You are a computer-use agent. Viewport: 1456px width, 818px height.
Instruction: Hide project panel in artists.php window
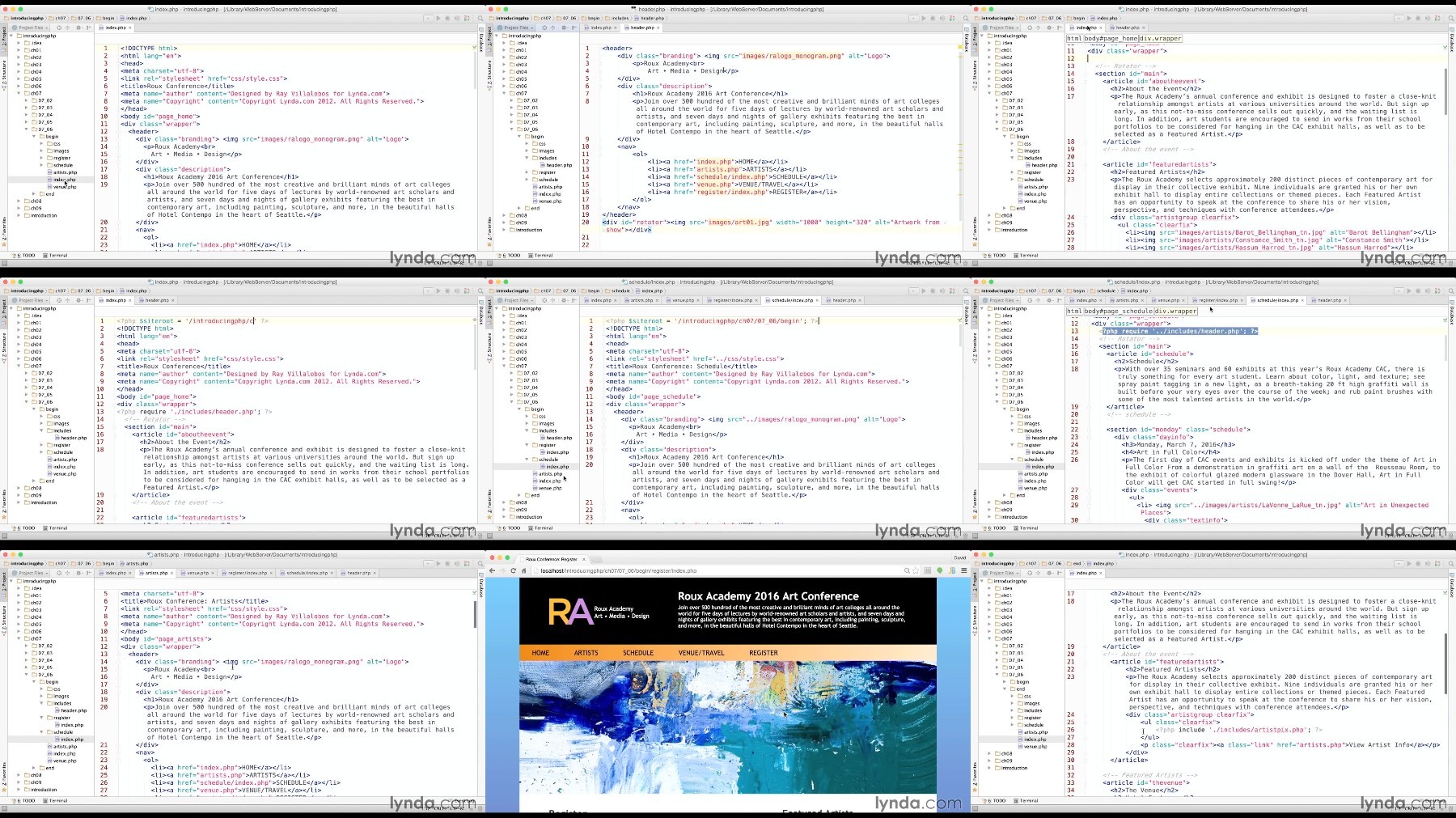tap(89, 573)
